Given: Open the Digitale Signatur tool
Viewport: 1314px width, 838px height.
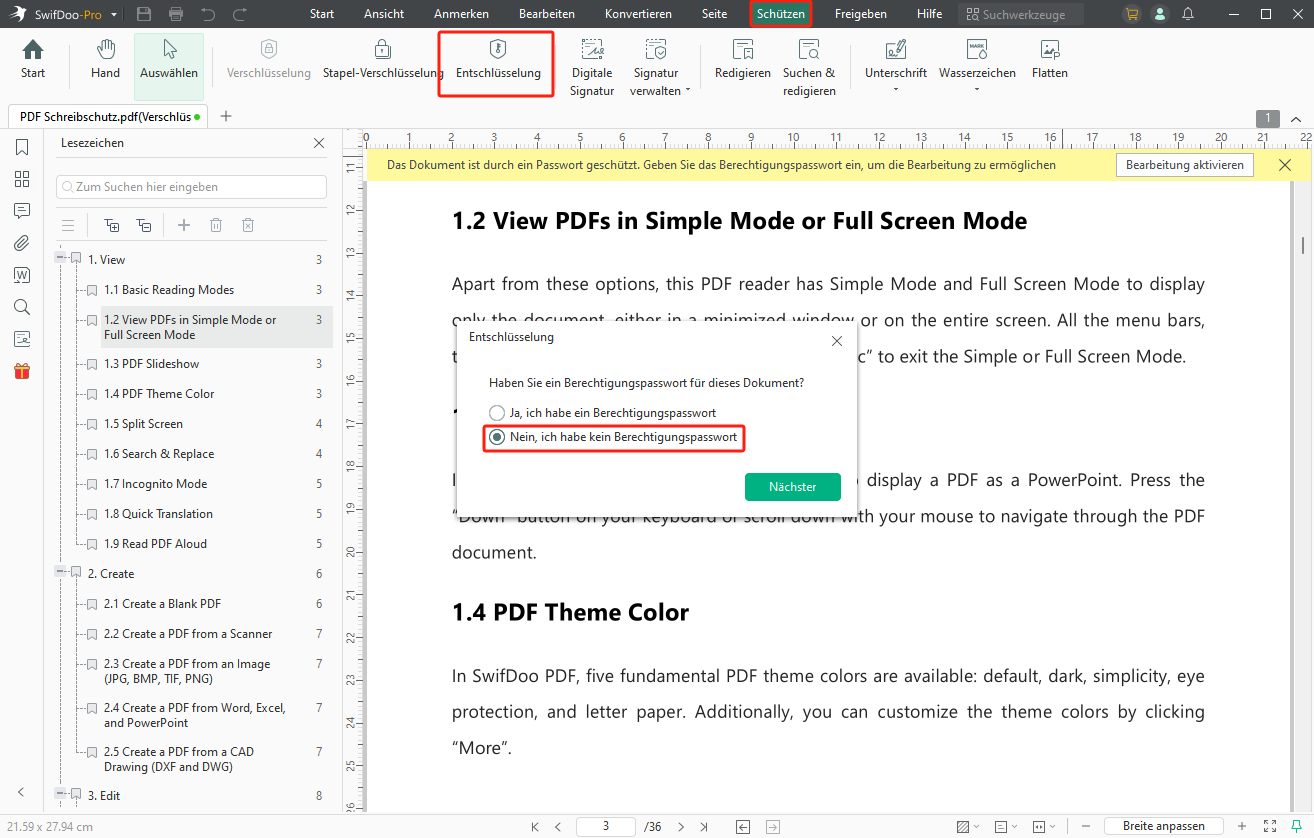Looking at the screenshot, I should click(x=592, y=68).
